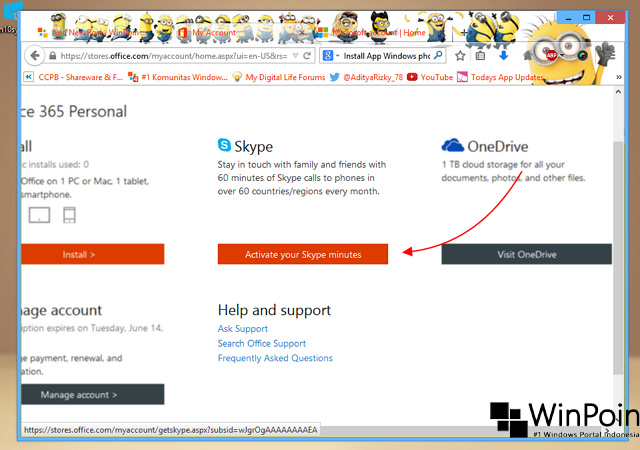
Task: Click the smartphone device icon
Action: 69,215
